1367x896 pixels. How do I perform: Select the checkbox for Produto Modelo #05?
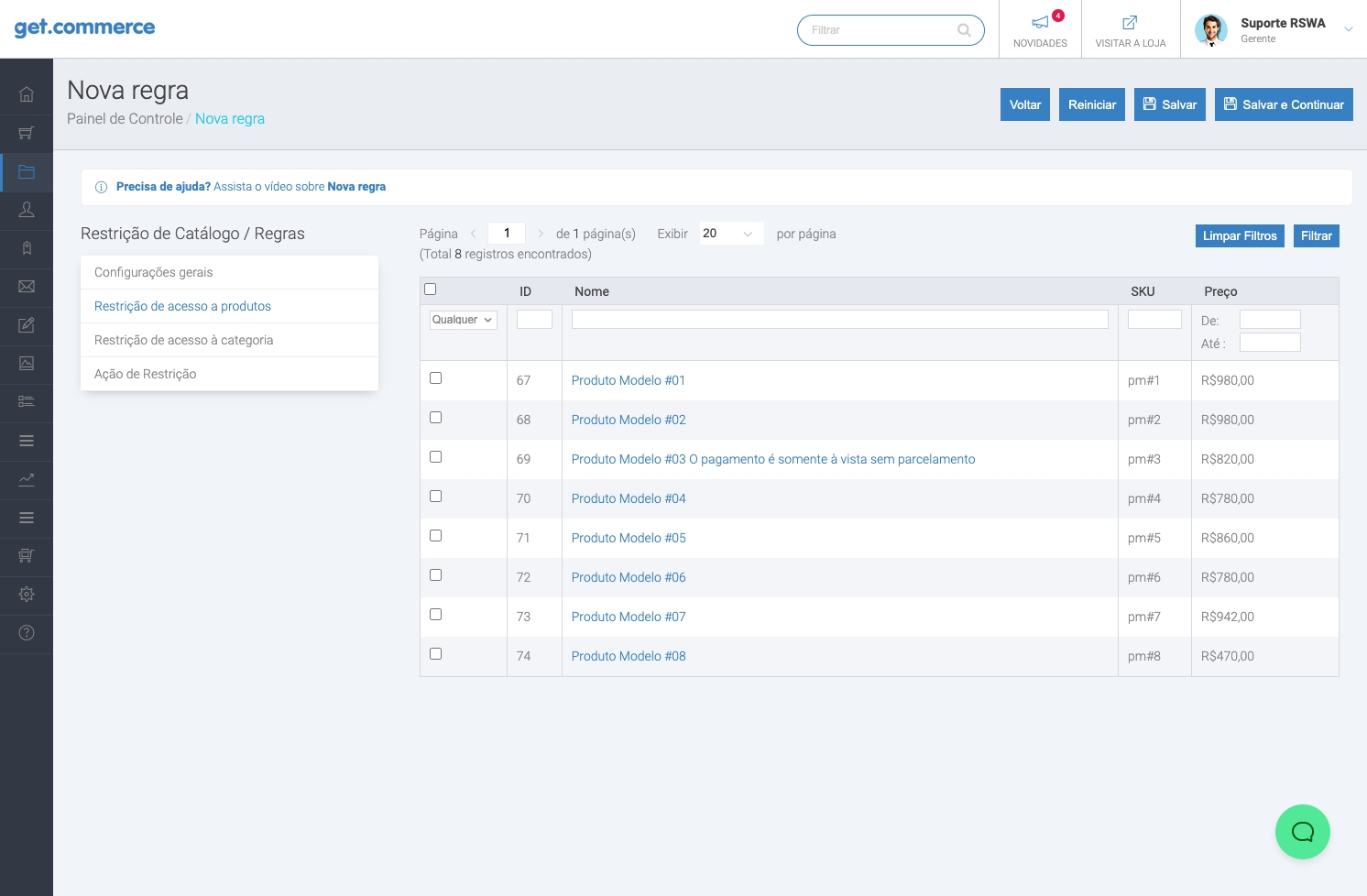(436, 536)
